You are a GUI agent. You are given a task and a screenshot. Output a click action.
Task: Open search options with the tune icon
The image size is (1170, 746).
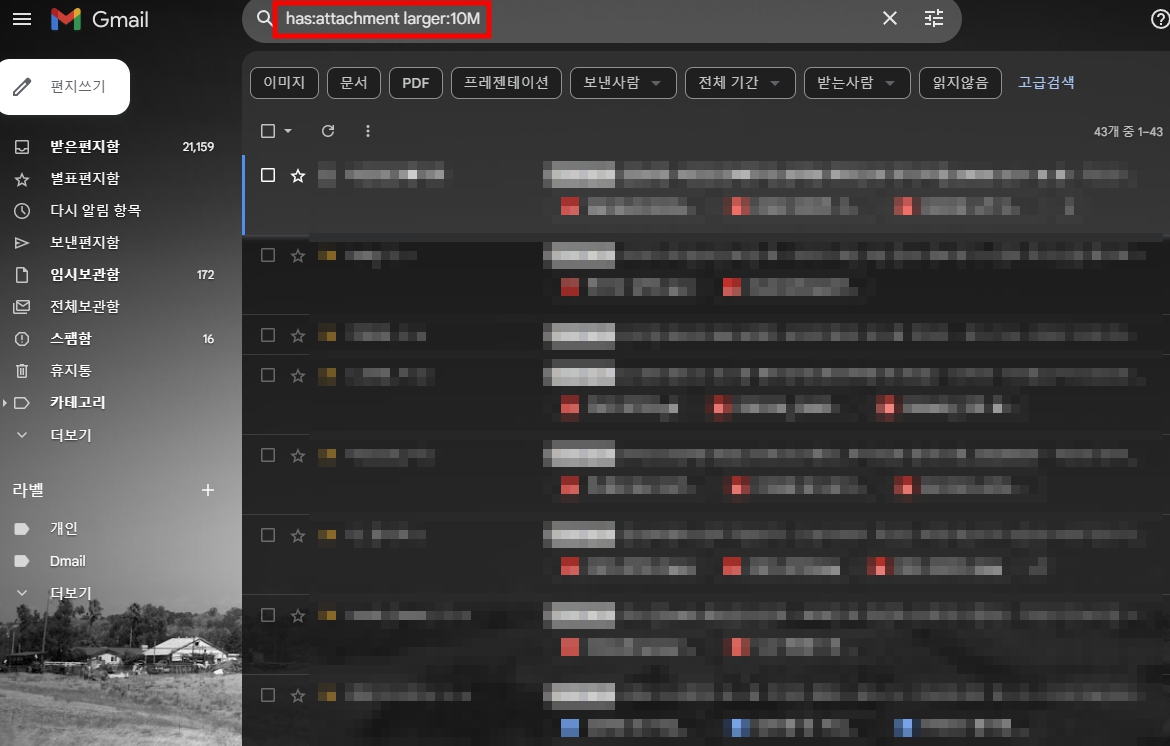tap(933, 18)
